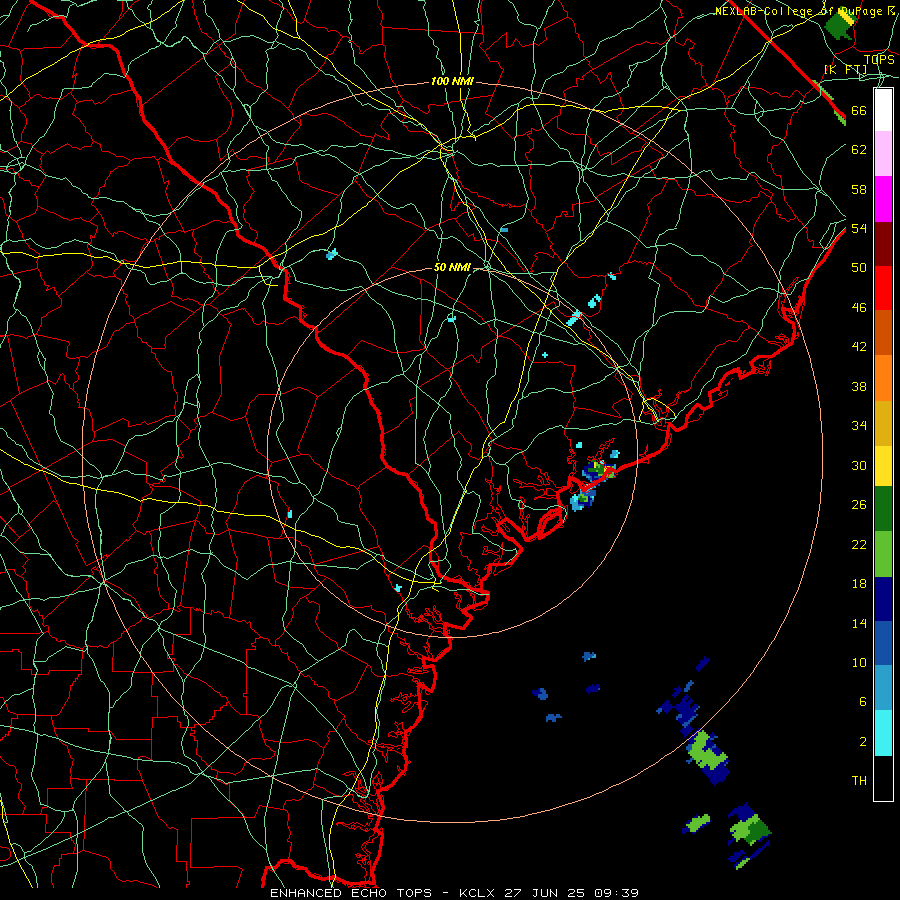The image size is (900, 900).
Task: Click the coastal echo cell with yellow core
Action: point(599,470)
